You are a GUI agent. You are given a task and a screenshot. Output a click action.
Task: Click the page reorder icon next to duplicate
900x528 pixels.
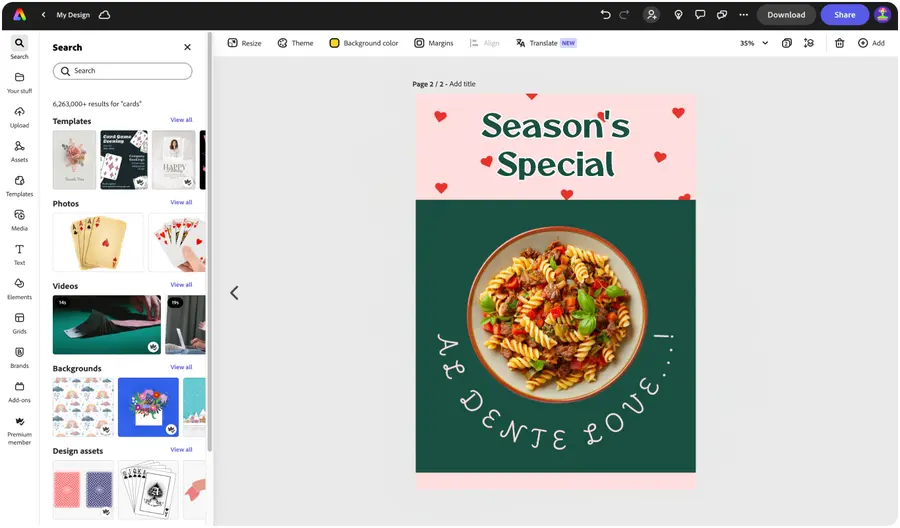(x=809, y=43)
